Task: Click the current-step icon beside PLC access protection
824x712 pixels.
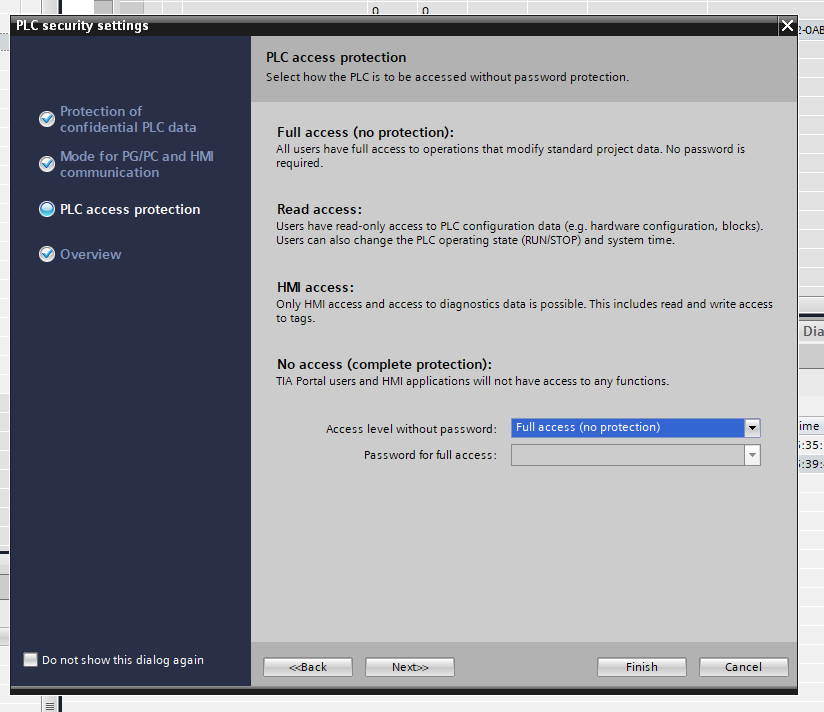Action: click(47, 209)
